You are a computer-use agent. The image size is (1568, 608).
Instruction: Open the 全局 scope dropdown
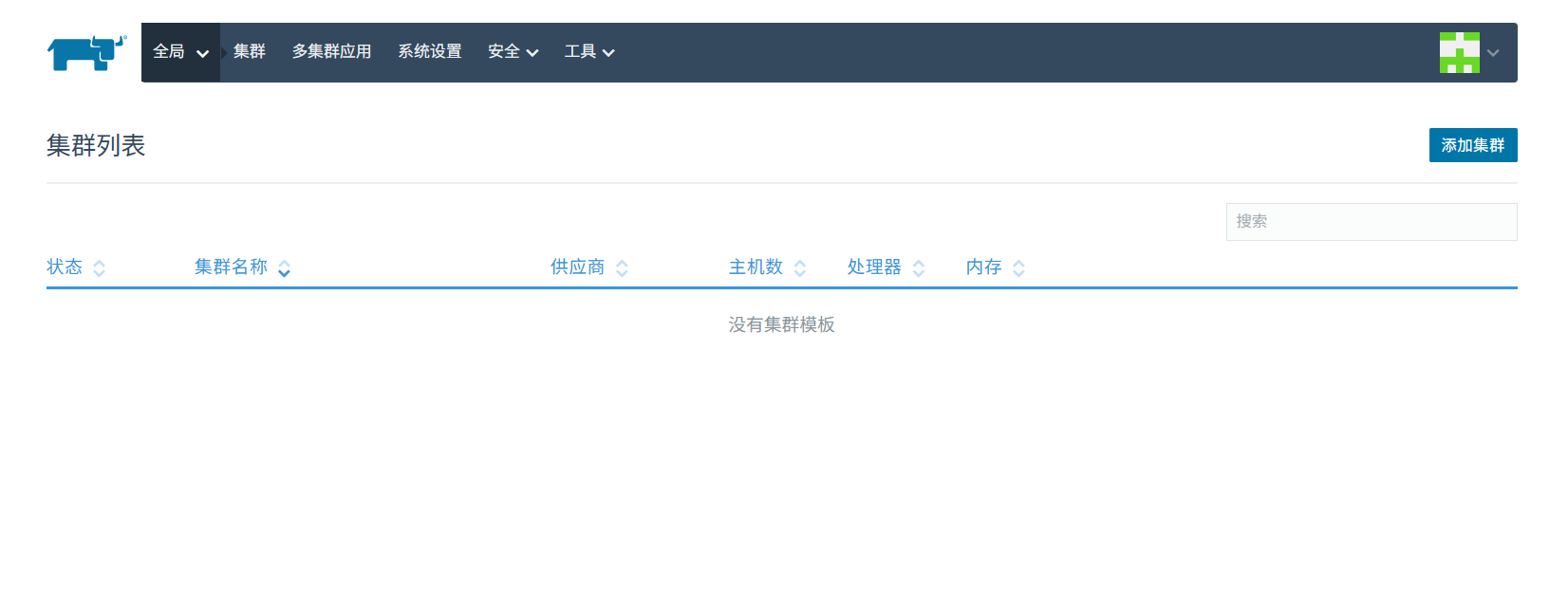pos(180,52)
